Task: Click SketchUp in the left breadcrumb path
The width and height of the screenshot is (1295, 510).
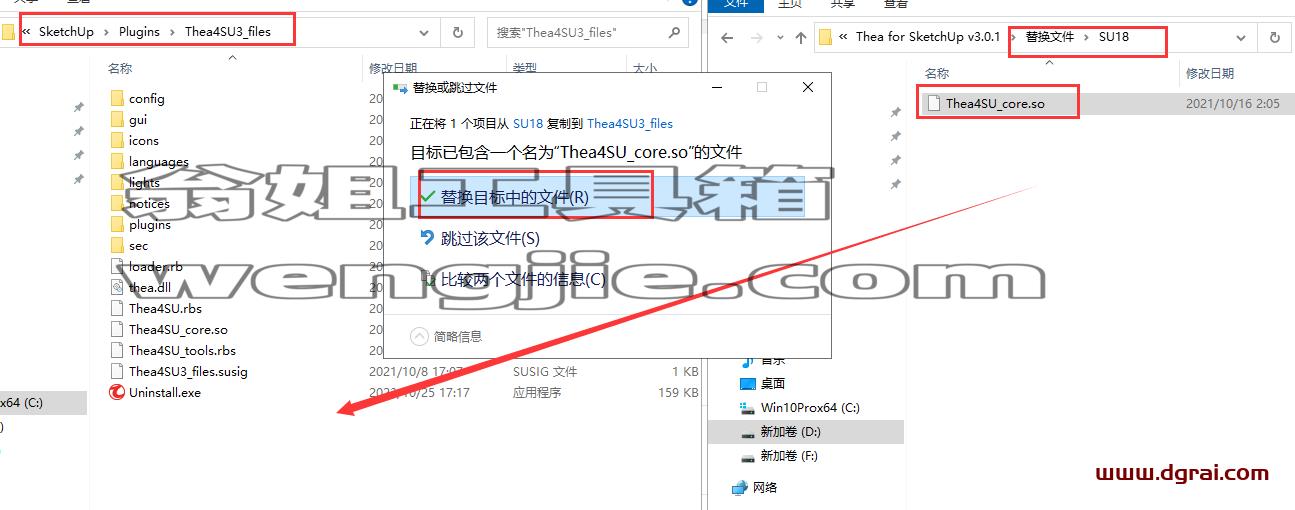Action: click(x=66, y=31)
